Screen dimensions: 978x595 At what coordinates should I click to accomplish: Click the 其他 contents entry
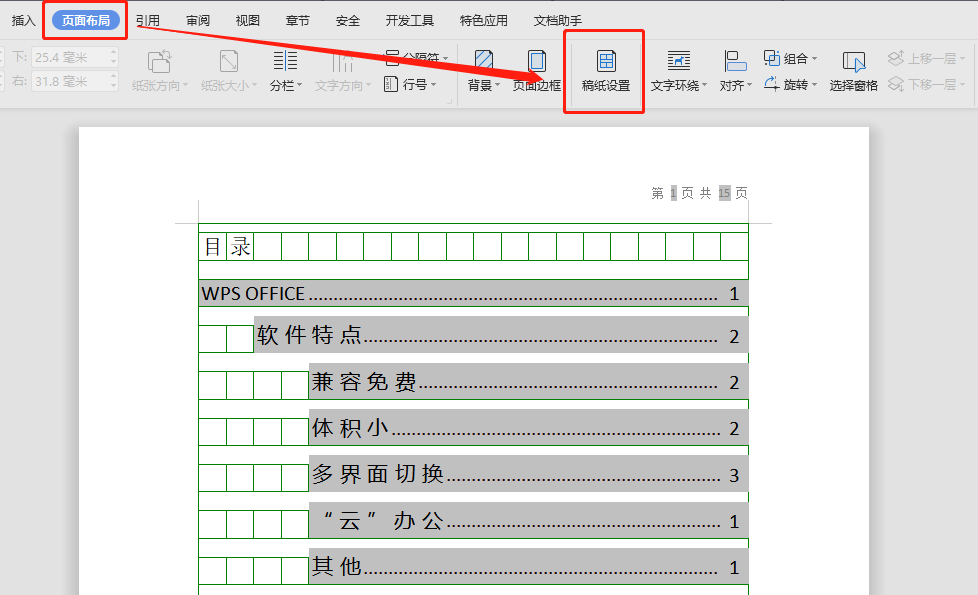(x=528, y=566)
